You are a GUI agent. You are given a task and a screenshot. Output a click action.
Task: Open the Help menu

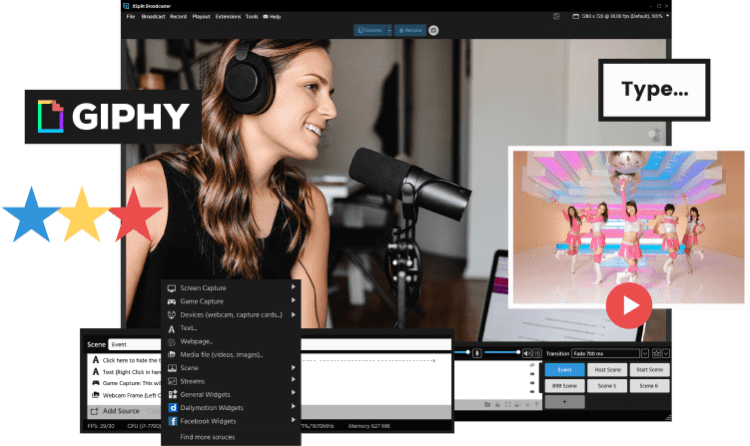pos(272,16)
